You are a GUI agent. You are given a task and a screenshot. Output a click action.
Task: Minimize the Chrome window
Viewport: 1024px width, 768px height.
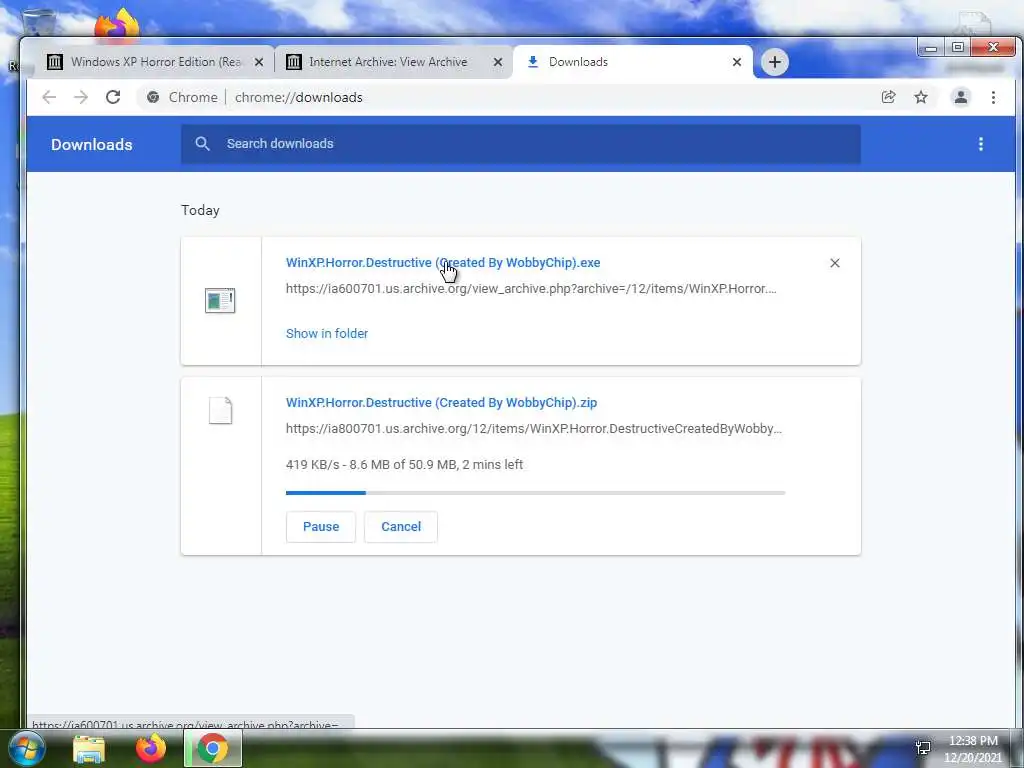(931, 48)
